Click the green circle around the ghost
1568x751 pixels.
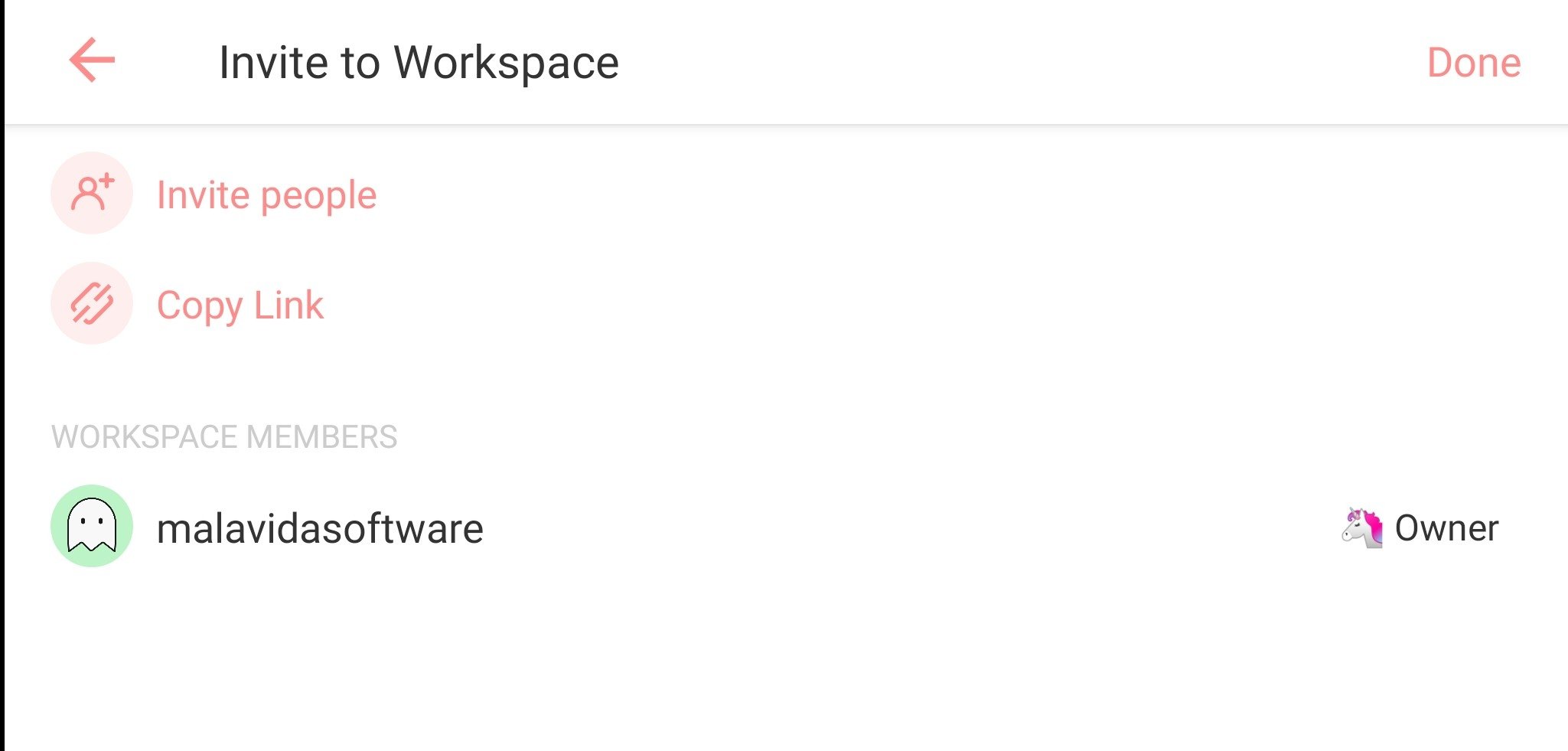click(x=92, y=526)
